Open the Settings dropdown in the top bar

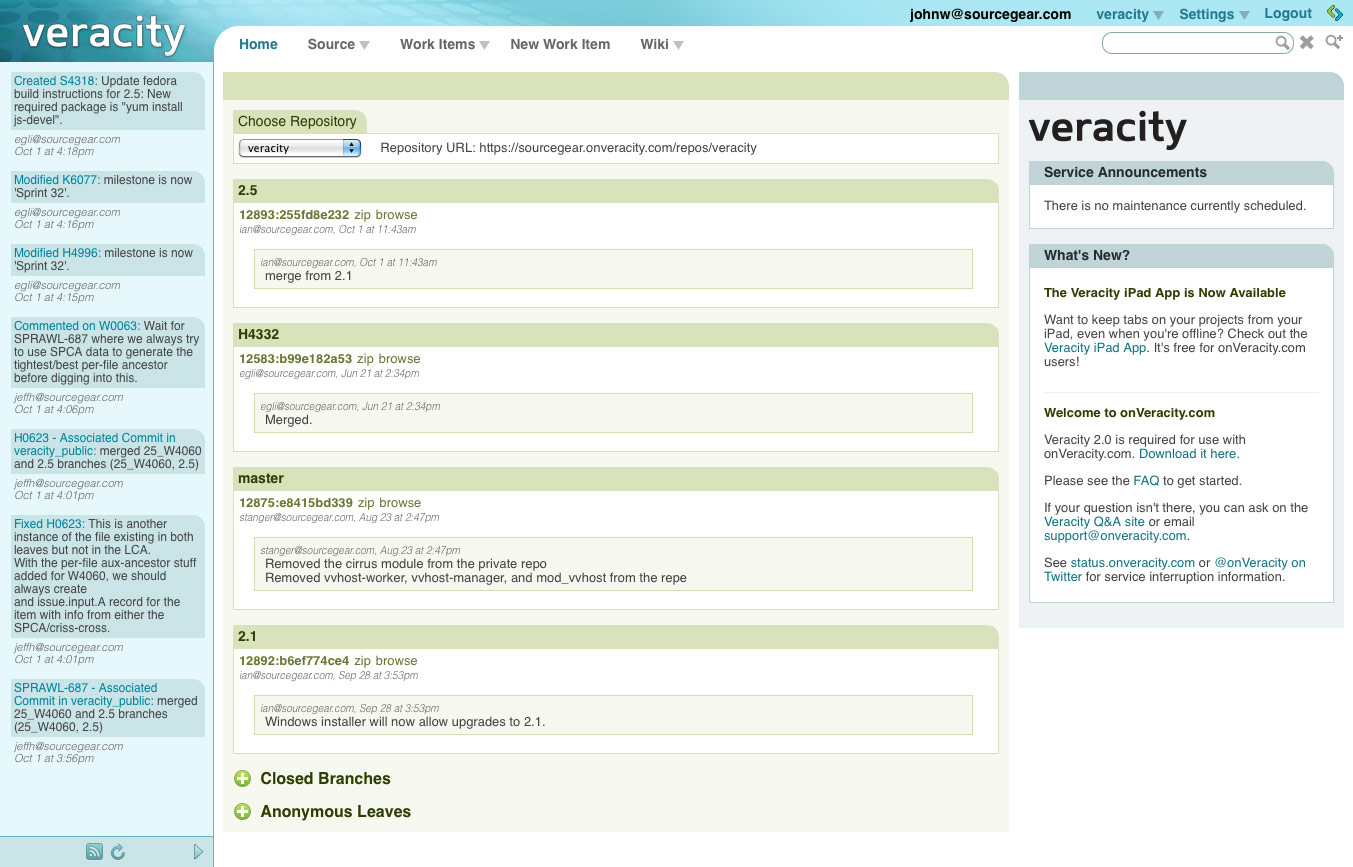(1214, 14)
